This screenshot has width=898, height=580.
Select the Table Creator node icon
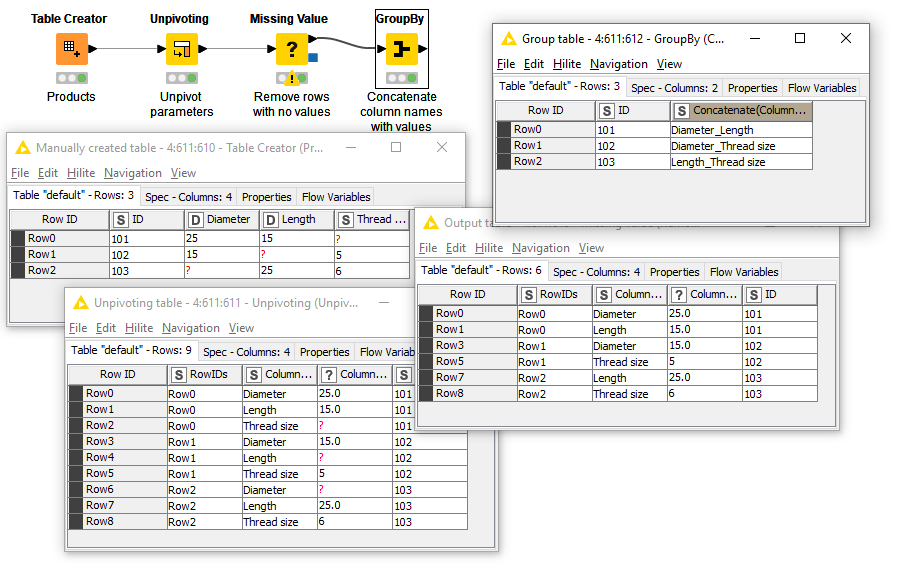(x=72, y=49)
